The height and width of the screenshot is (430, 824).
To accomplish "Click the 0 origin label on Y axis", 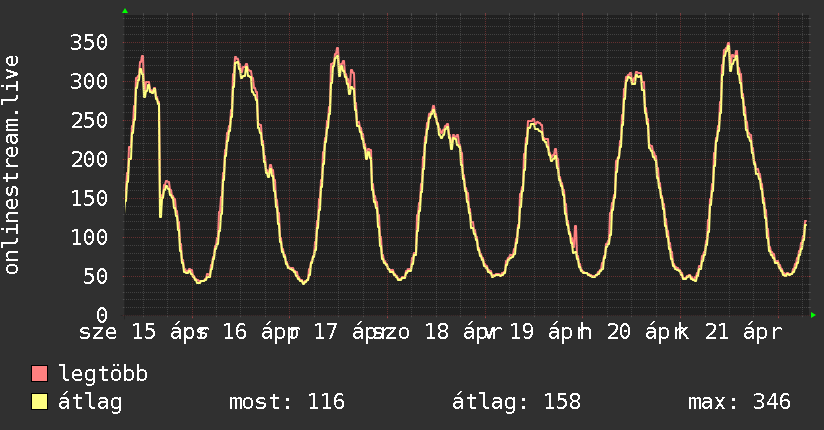I will (102, 316).
